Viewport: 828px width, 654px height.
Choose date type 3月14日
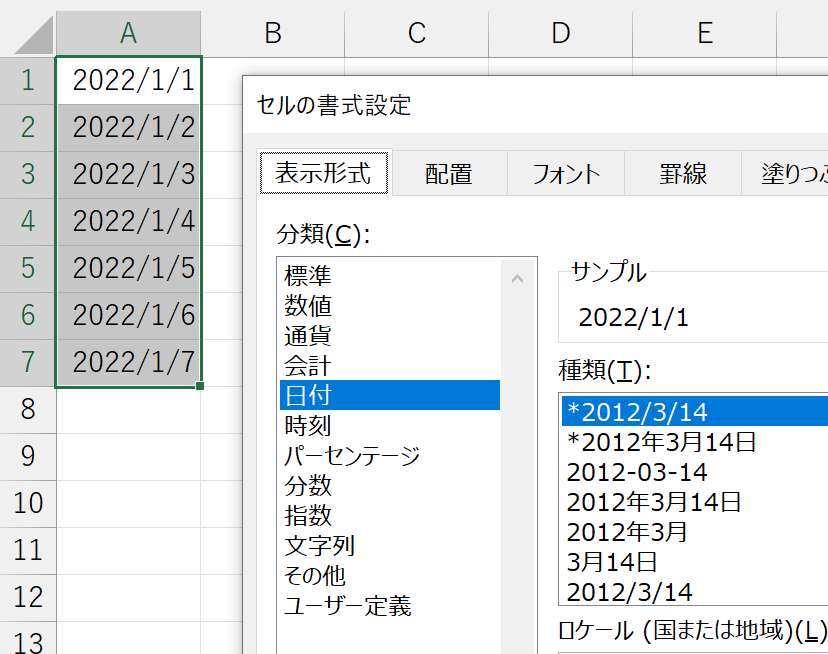[x=694, y=562]
